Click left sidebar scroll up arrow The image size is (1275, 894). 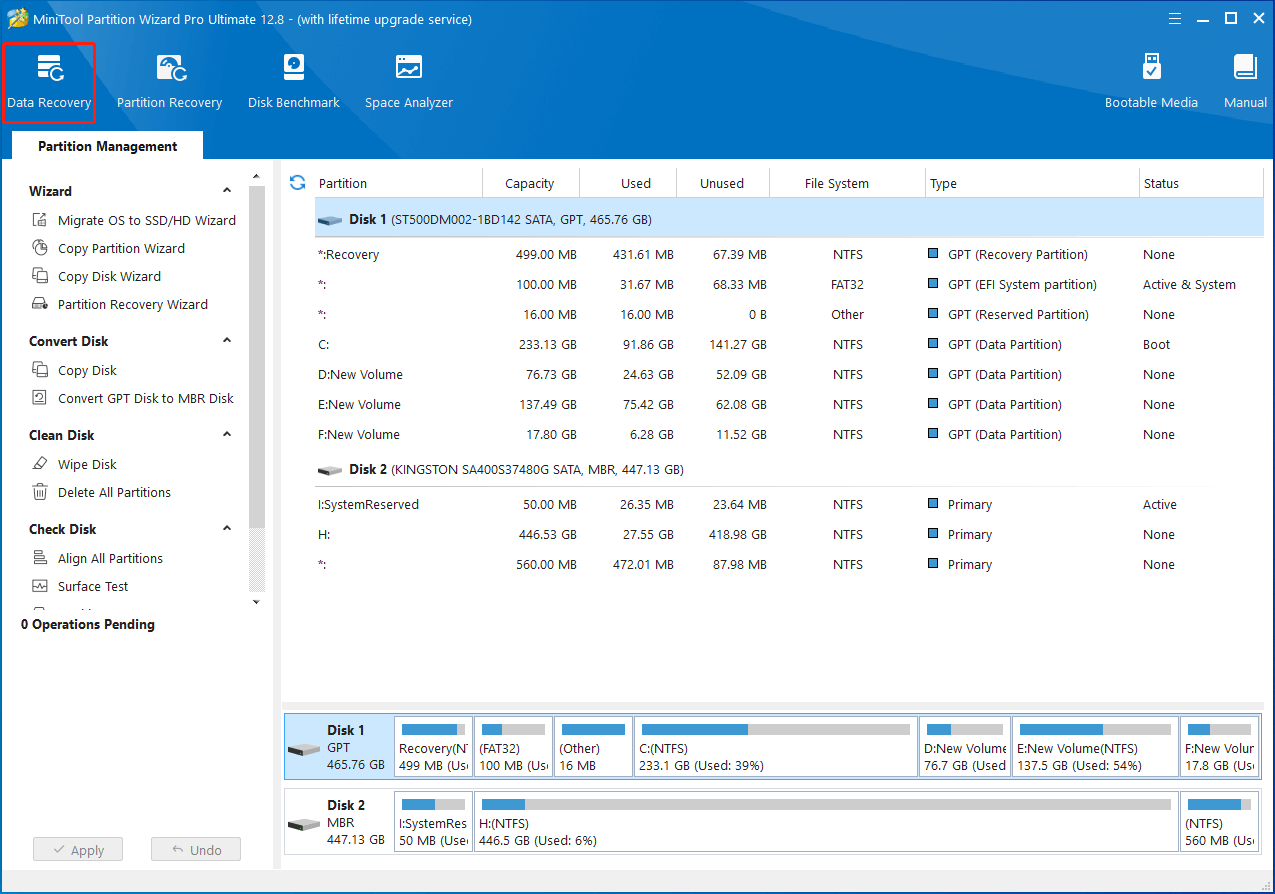[x=256, y=177]
